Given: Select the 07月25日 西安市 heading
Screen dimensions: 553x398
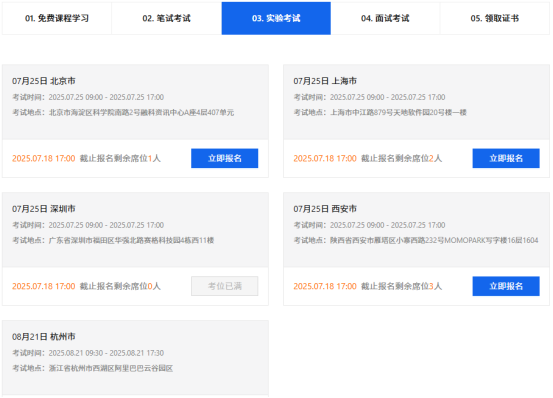Looking at the screenshot, I should click(325, 209).
